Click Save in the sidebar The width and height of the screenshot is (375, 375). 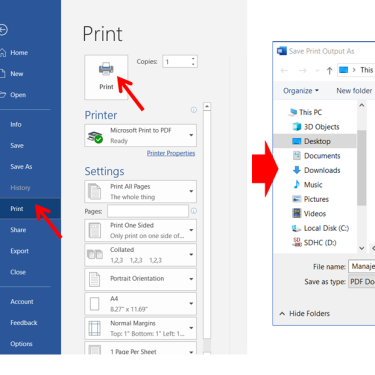(17, 146)
